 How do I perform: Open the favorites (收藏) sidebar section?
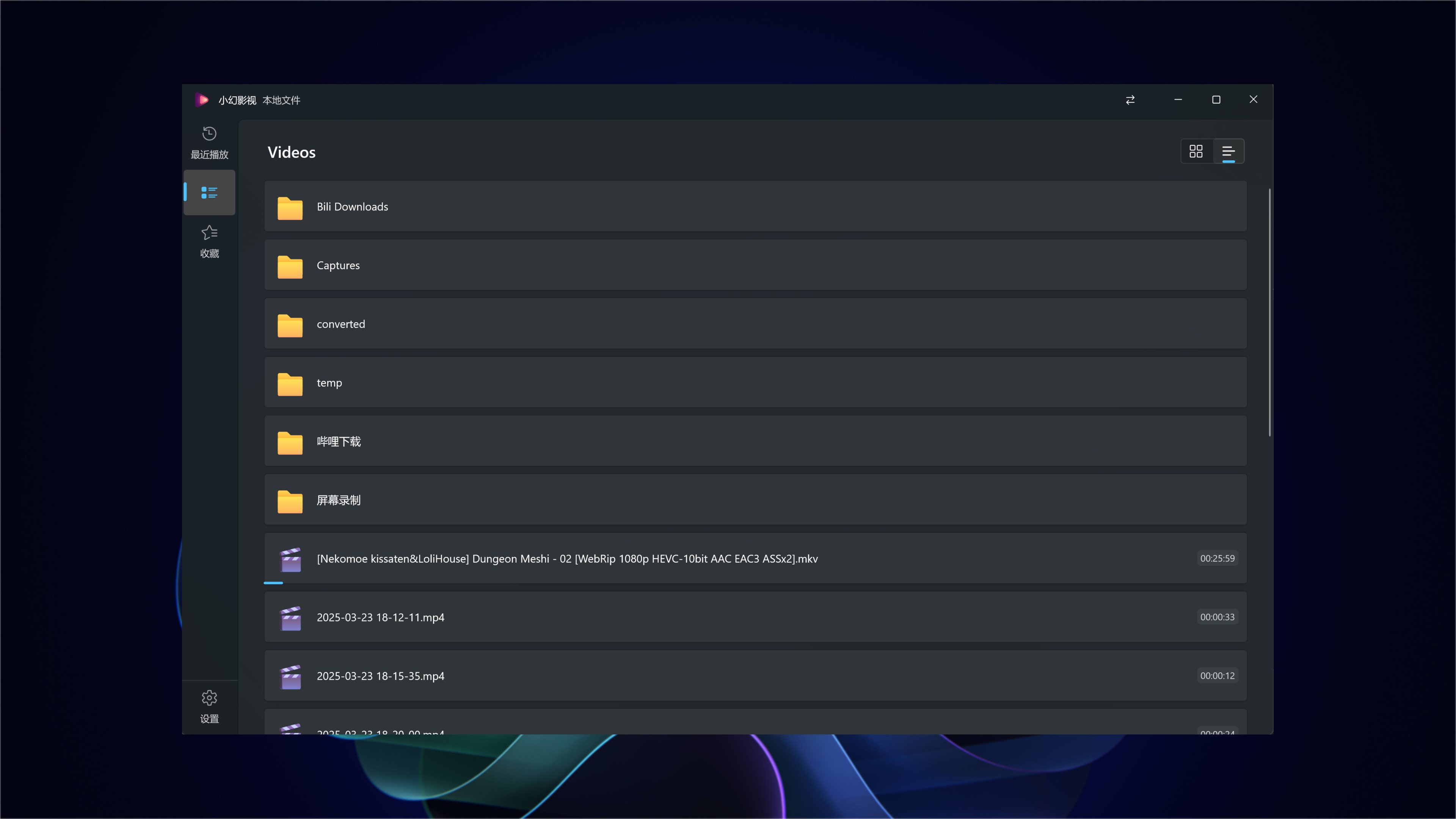pyautogui.click(x=209, y=242)
